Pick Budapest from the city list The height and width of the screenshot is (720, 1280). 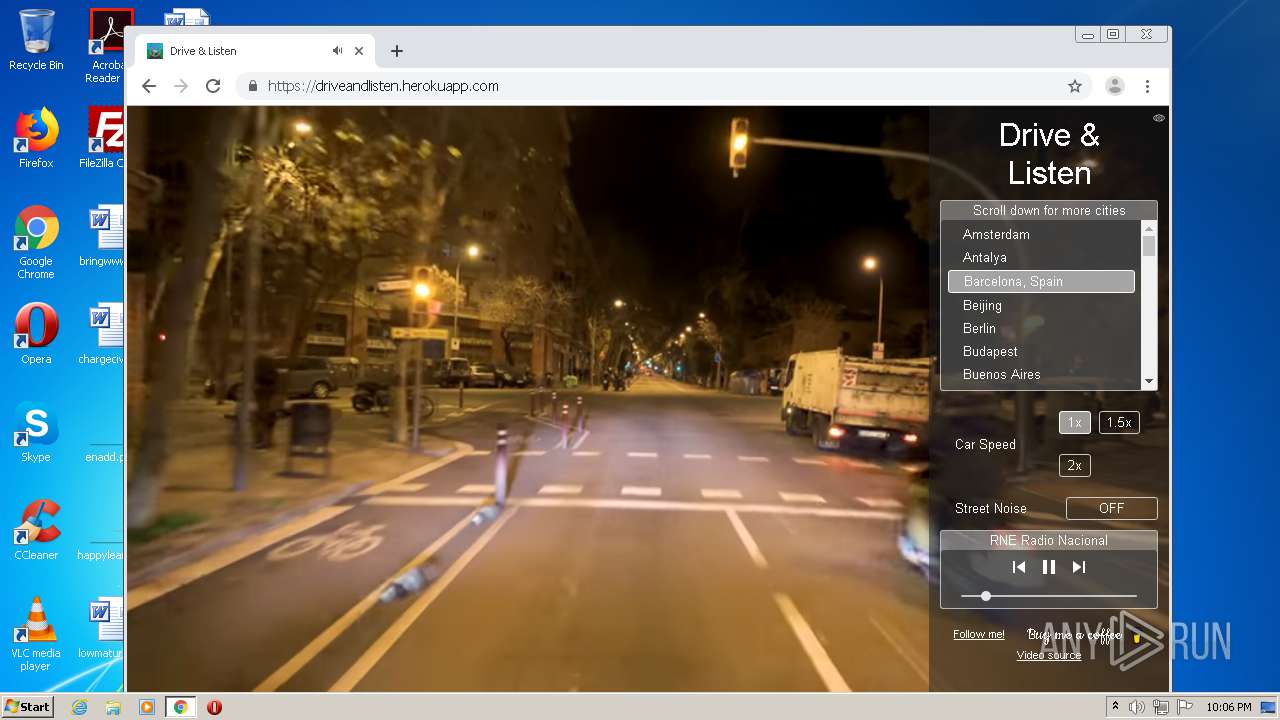pyautogui.click(x=1041, y=351)
